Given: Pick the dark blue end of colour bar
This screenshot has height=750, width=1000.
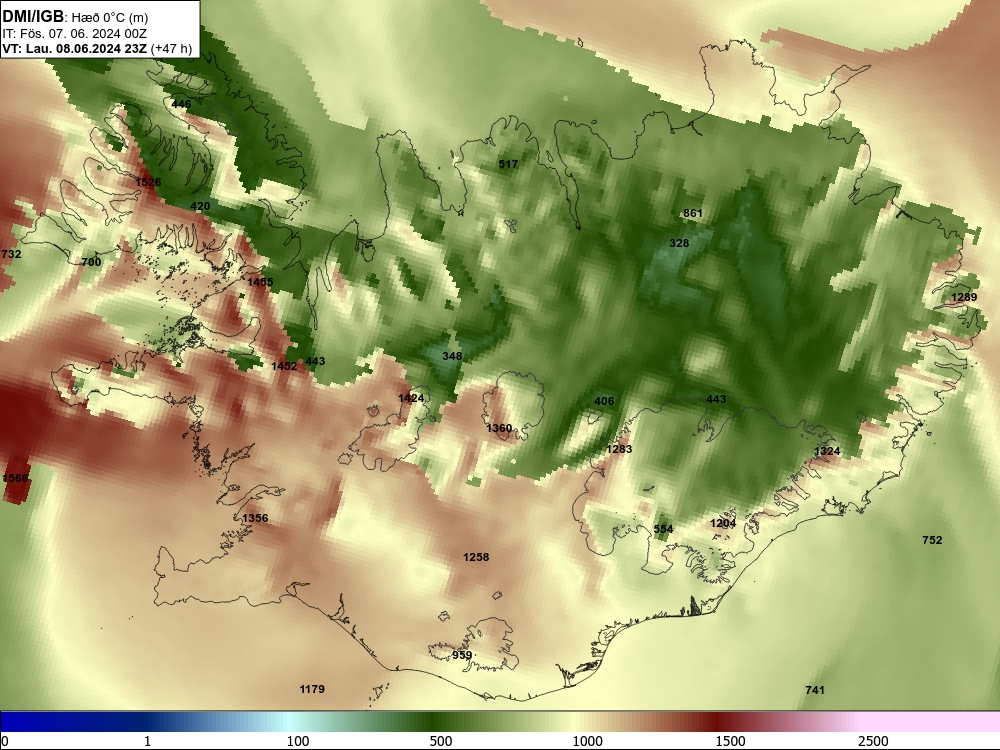Looking at the screenshot, I should [38, 721].
